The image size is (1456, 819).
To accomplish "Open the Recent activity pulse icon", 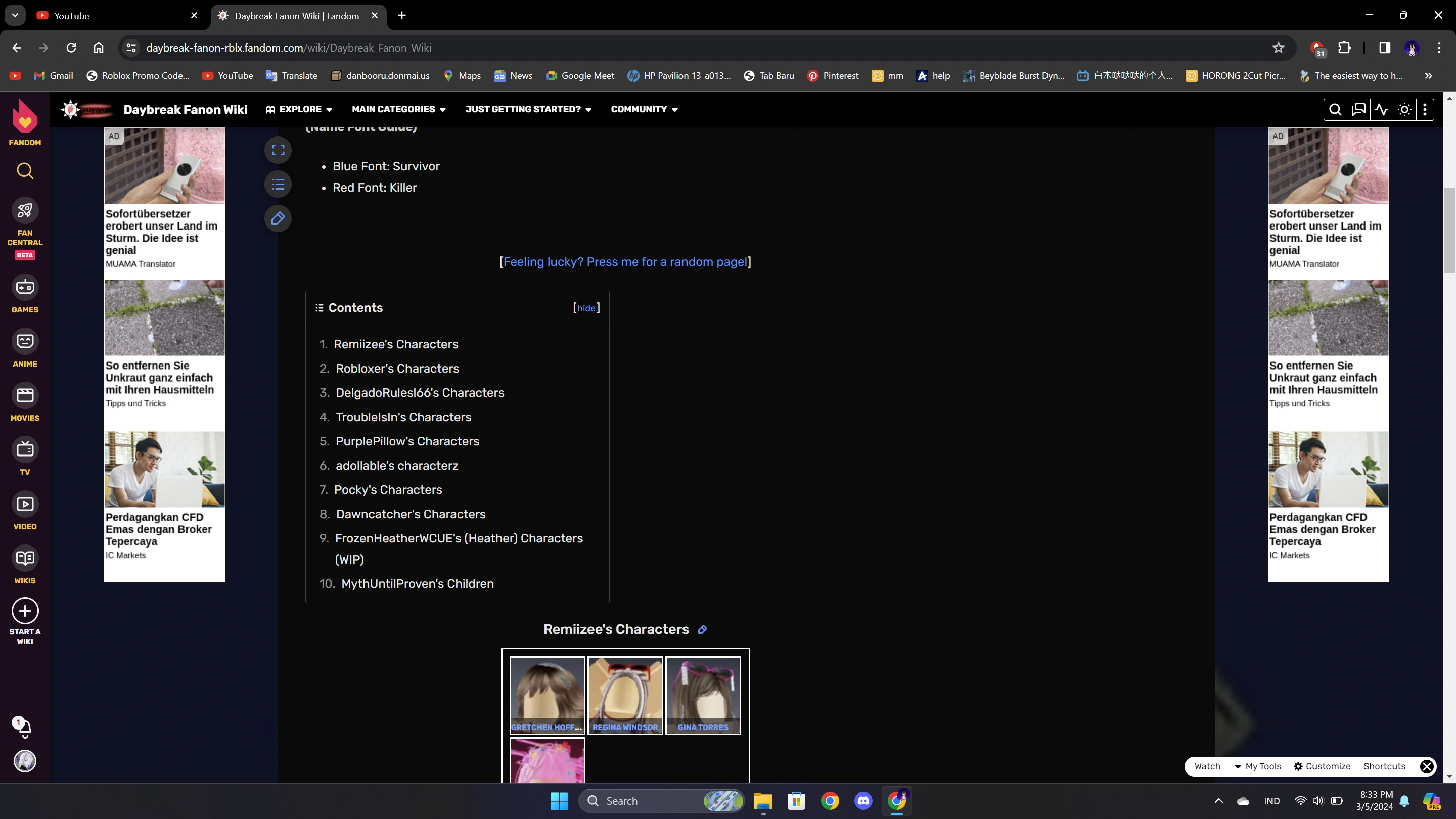I will point(1381,110).
